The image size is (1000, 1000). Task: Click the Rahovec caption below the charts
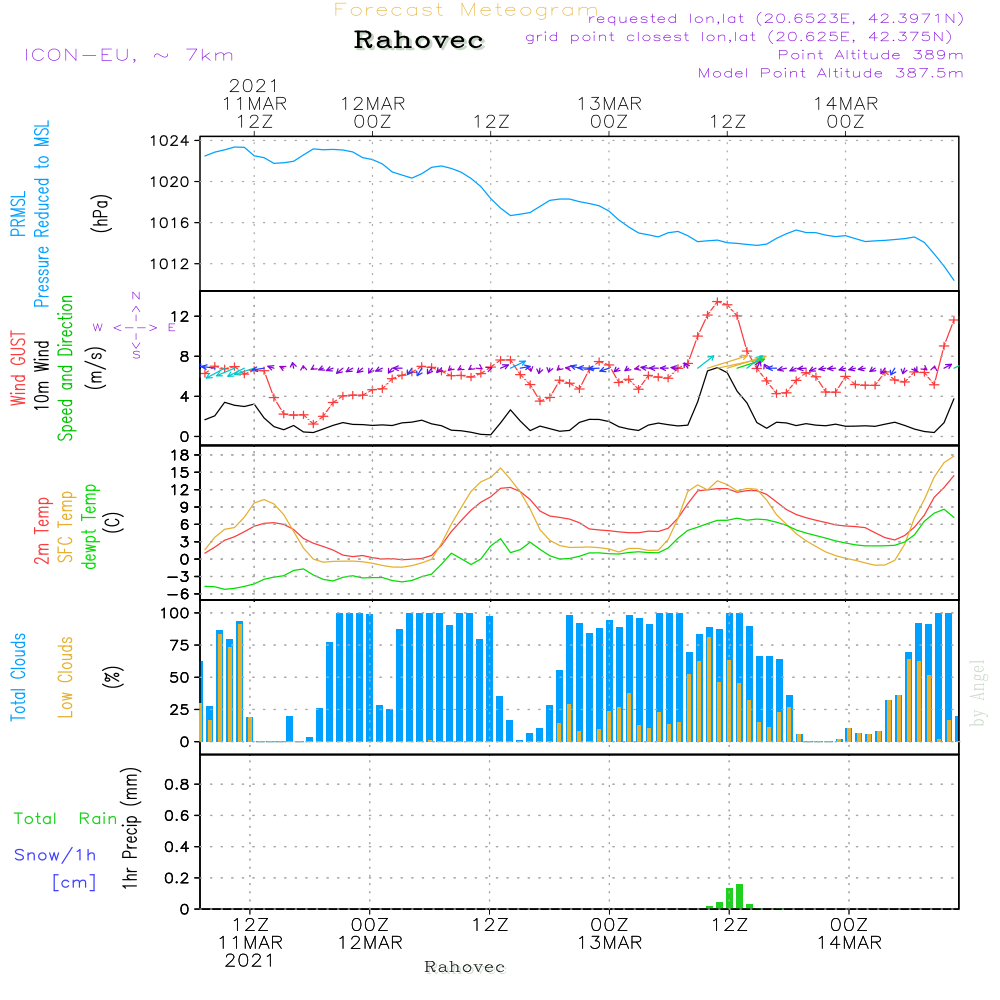(465, 967)
